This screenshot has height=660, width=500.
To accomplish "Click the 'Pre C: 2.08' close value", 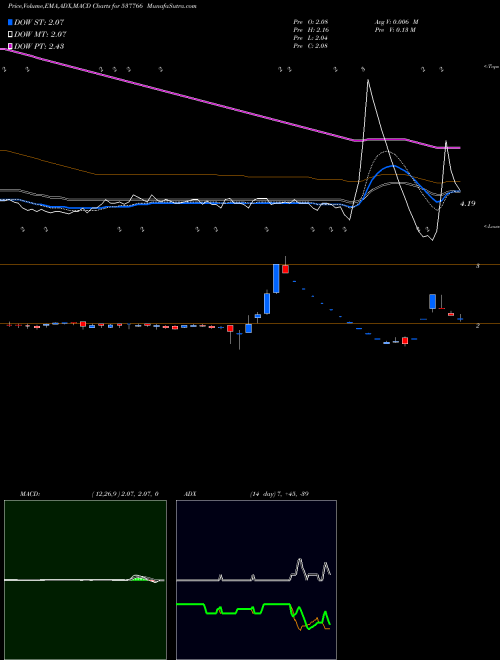I will pyautogui.click(x=311, y=46).
